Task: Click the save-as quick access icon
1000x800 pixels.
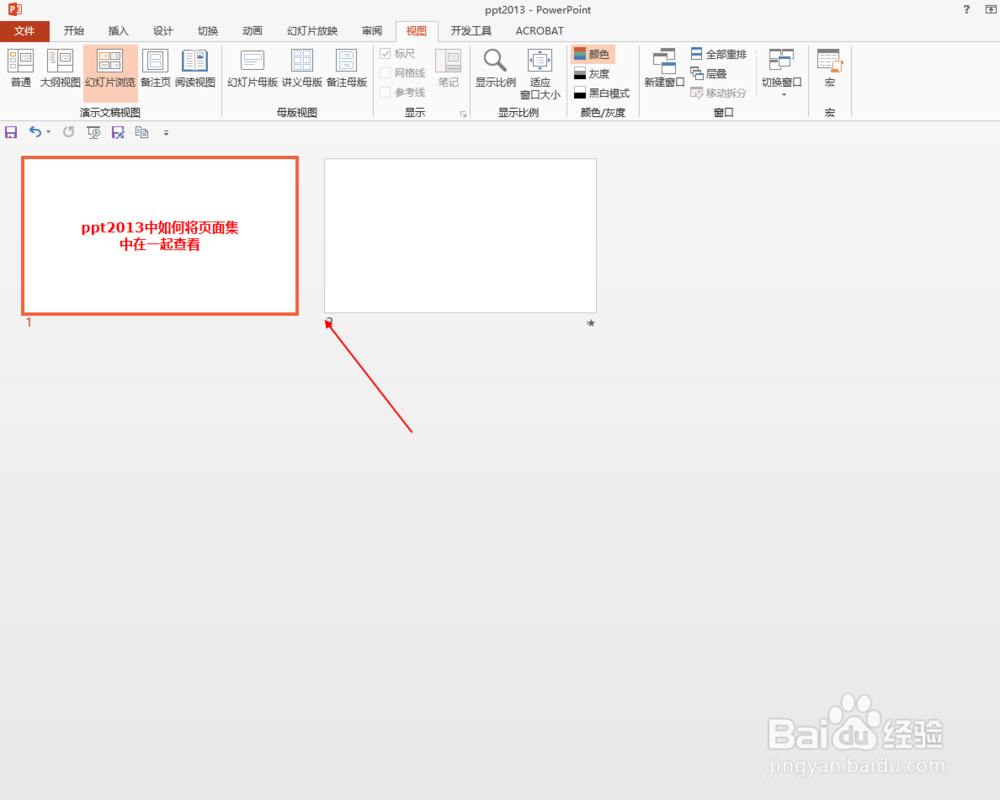Action: (x=118, y=132)
